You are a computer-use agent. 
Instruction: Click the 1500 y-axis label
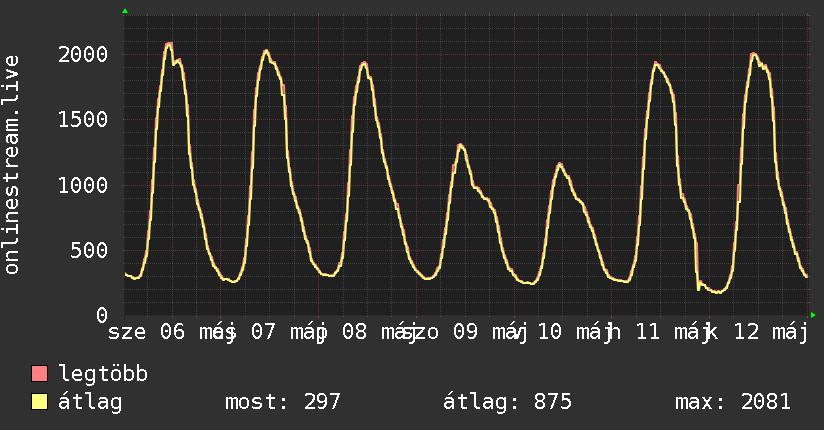pyautogui.click(x=83, y=119)
